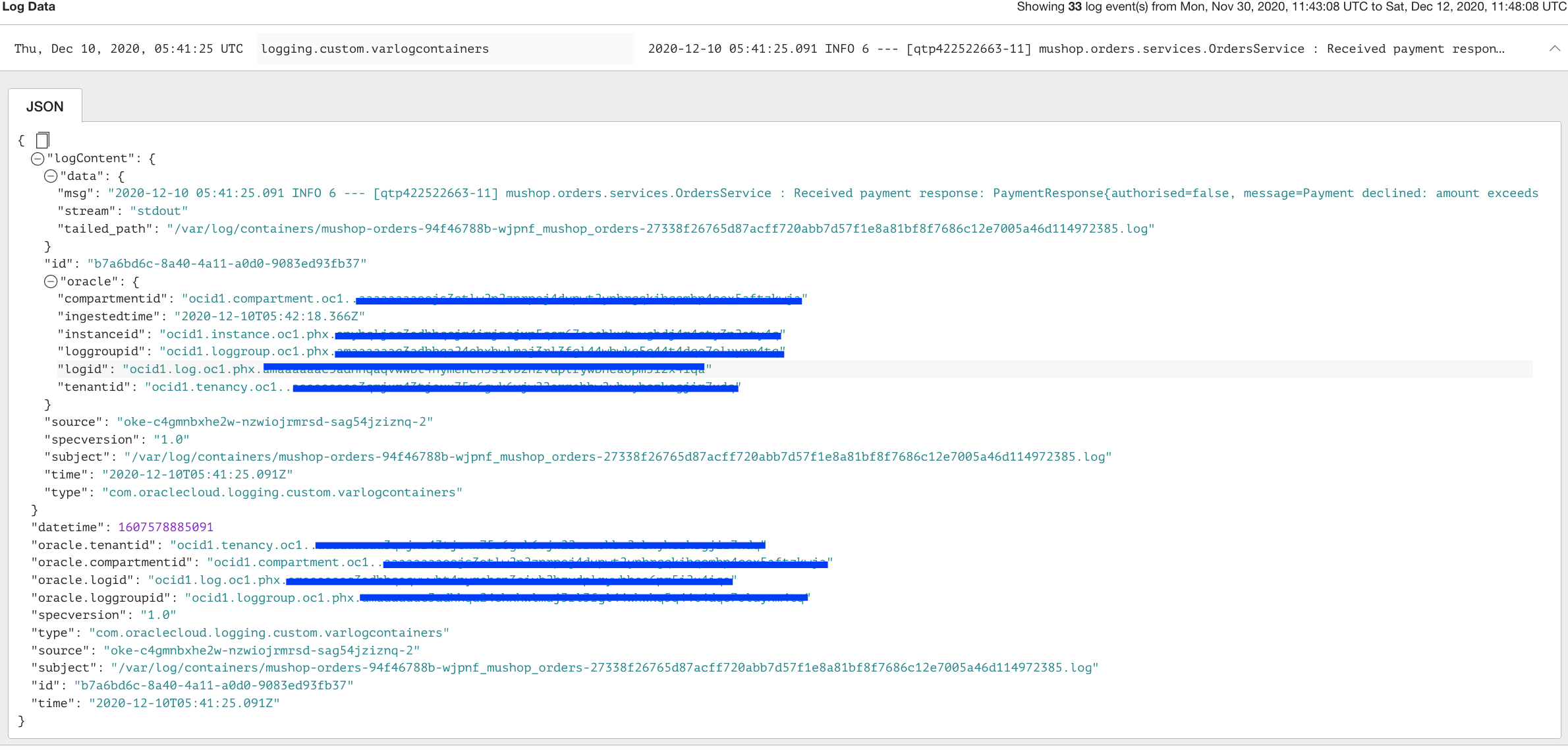Click the first "id" value b7a6bd6c
This screenshot has height=750, width=1568.
227,264
